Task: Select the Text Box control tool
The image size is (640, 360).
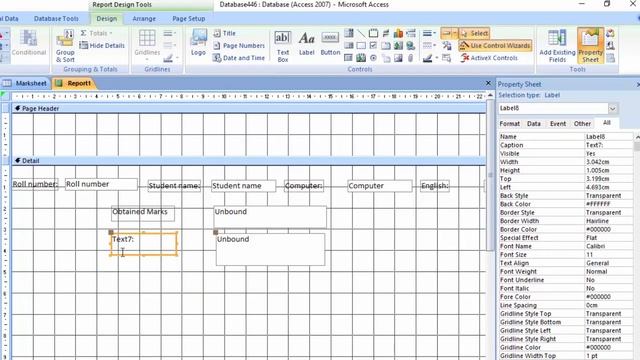Action: (x=282, y=46)
